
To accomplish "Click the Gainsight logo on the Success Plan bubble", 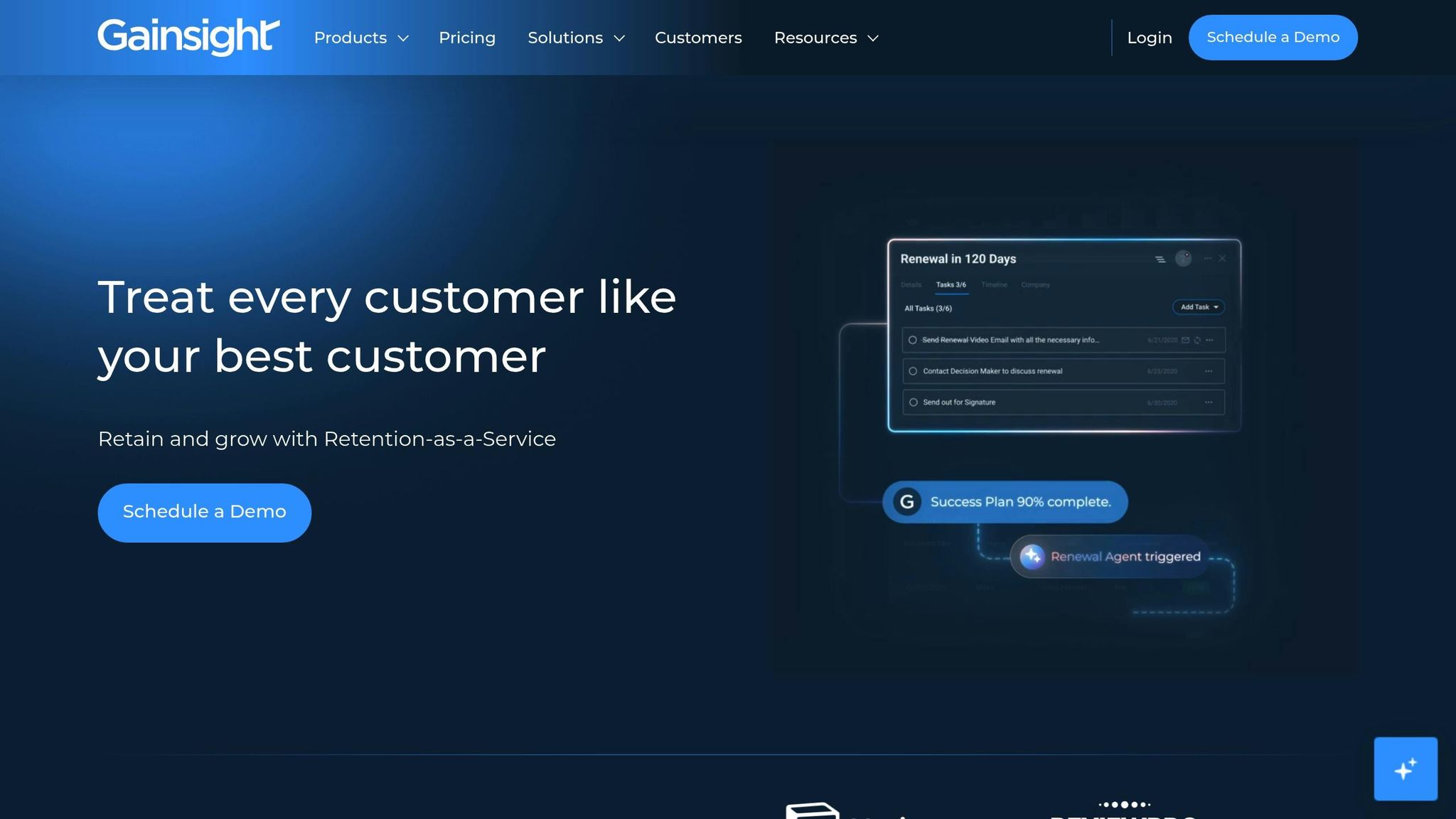I will 906,501.
